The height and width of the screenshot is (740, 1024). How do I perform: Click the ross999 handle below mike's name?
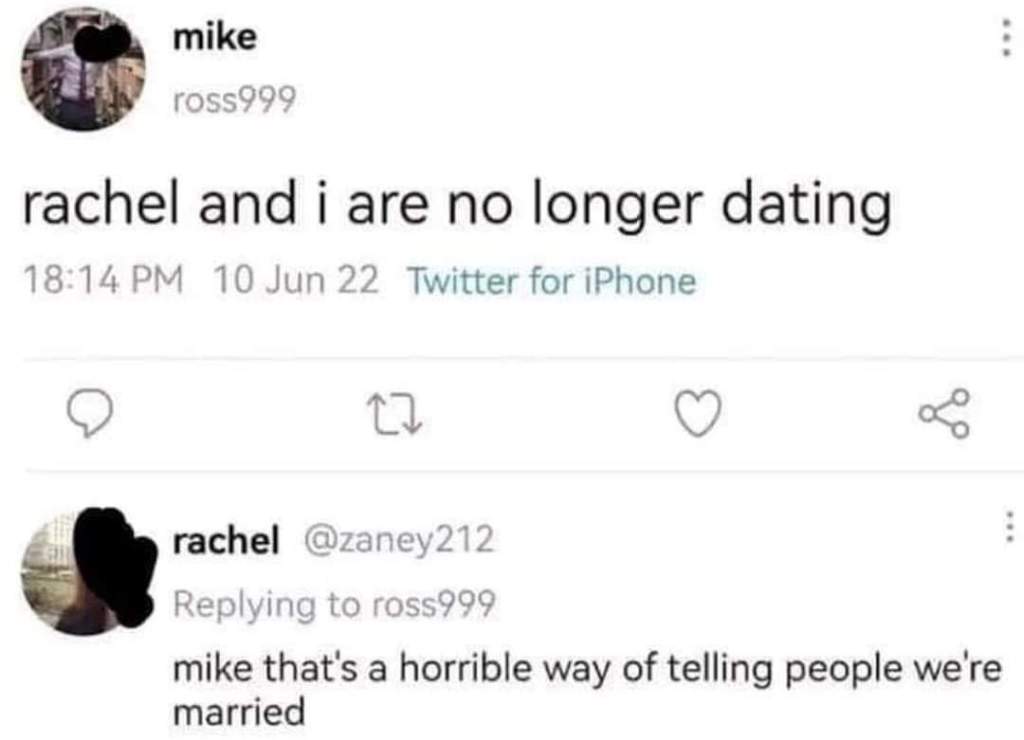[234, 99]
